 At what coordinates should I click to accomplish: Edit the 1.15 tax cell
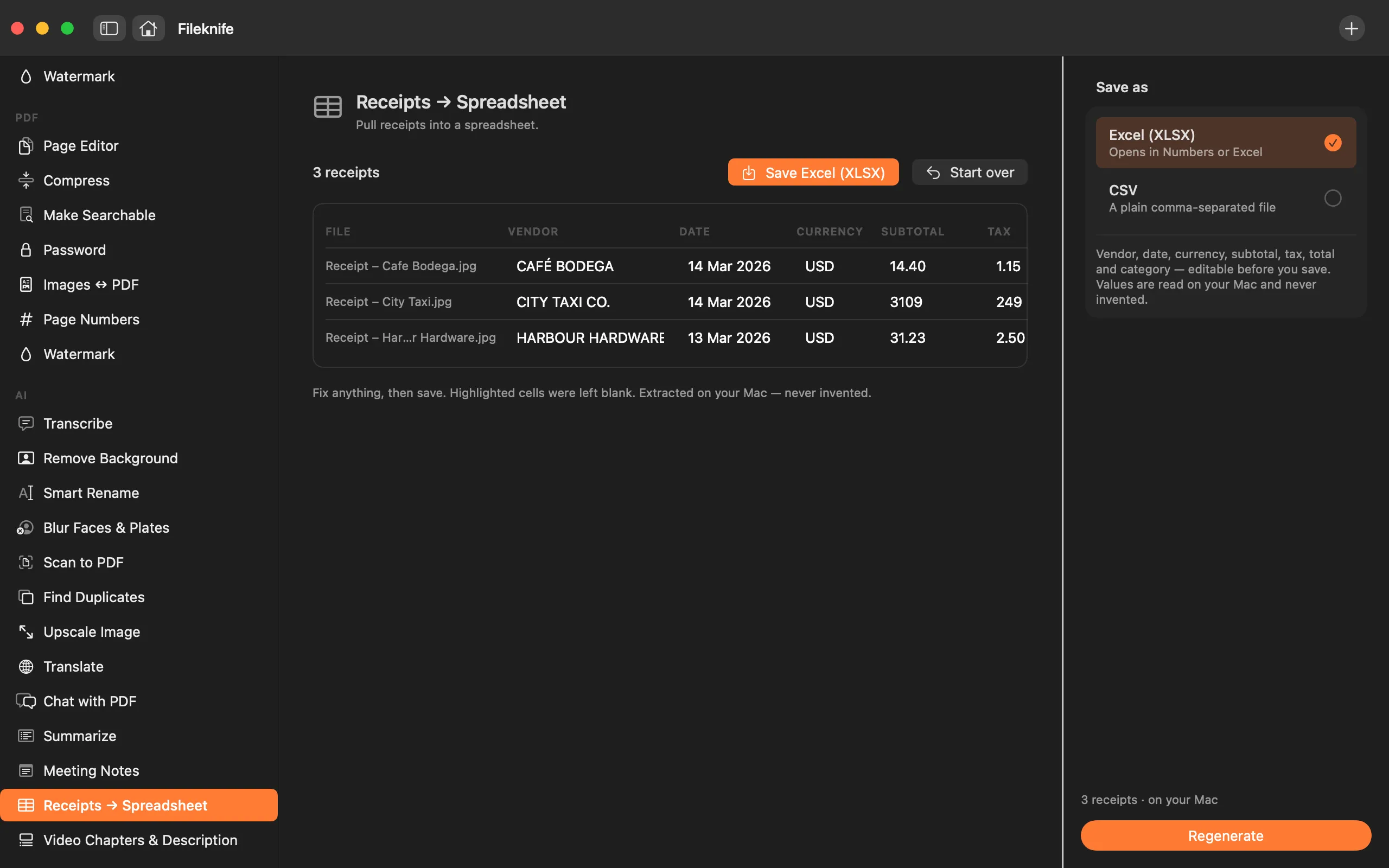point(1008,266)
